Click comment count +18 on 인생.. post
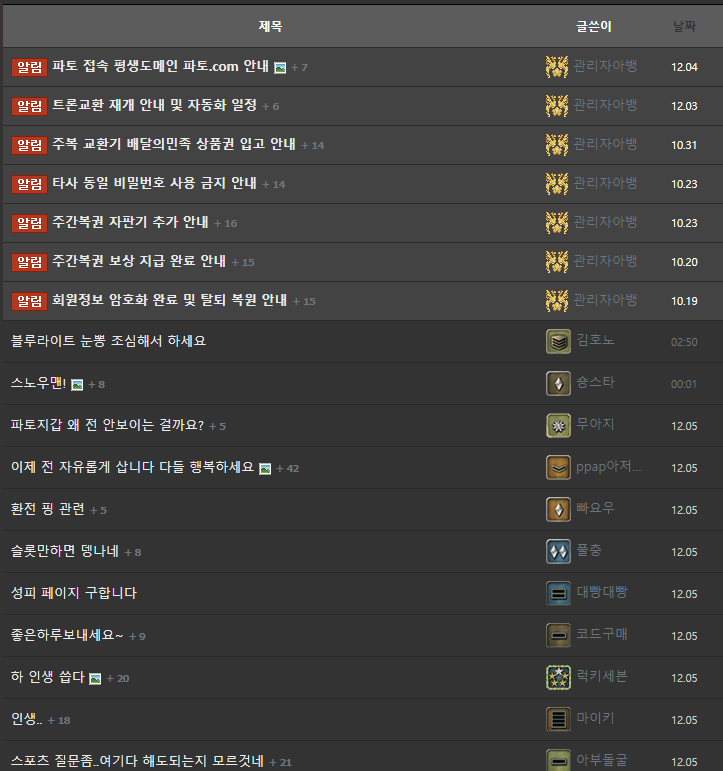Viewport: 723px width, 771px height. (x=59, y=720)
